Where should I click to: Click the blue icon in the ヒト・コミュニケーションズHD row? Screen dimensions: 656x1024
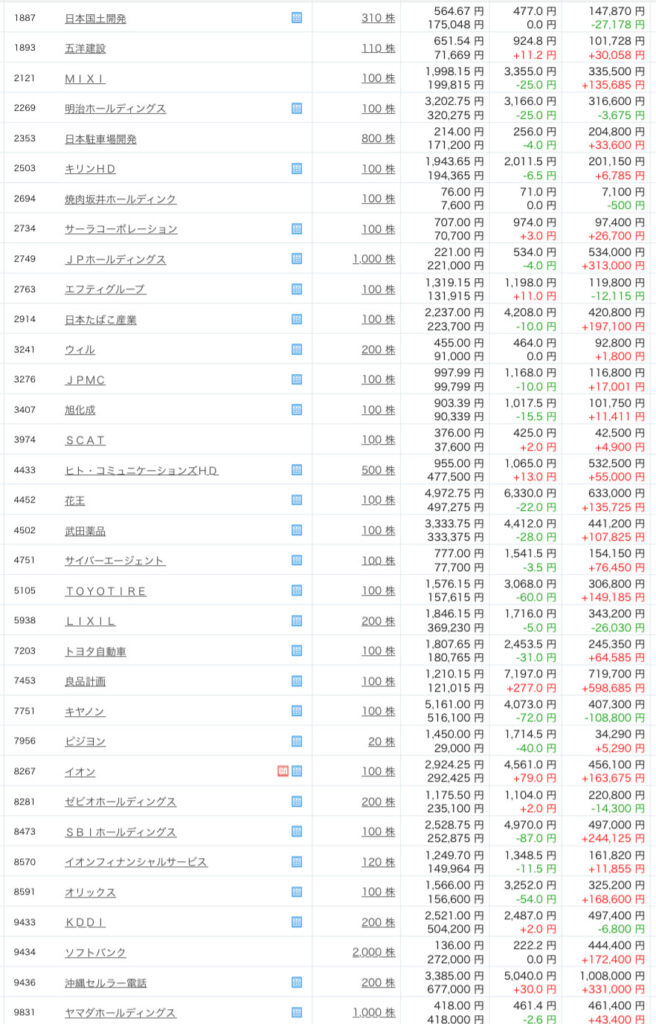click(x=297, y=470)
